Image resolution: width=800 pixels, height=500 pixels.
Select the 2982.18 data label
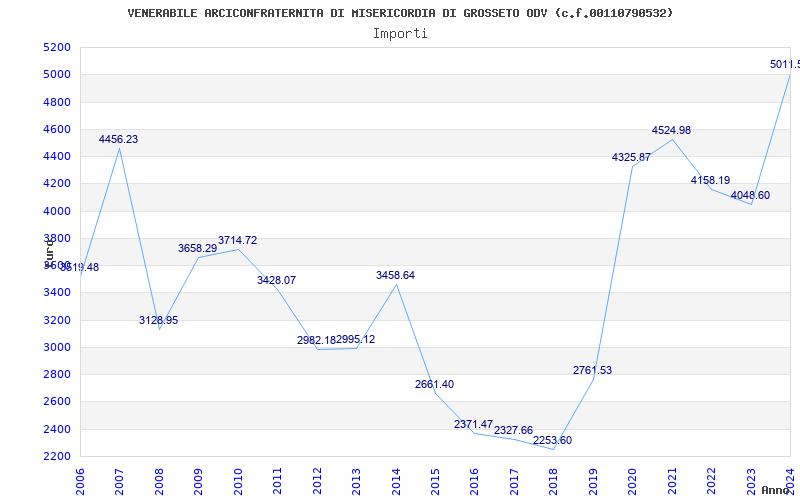pyautogui.click(x=316, y=340)
